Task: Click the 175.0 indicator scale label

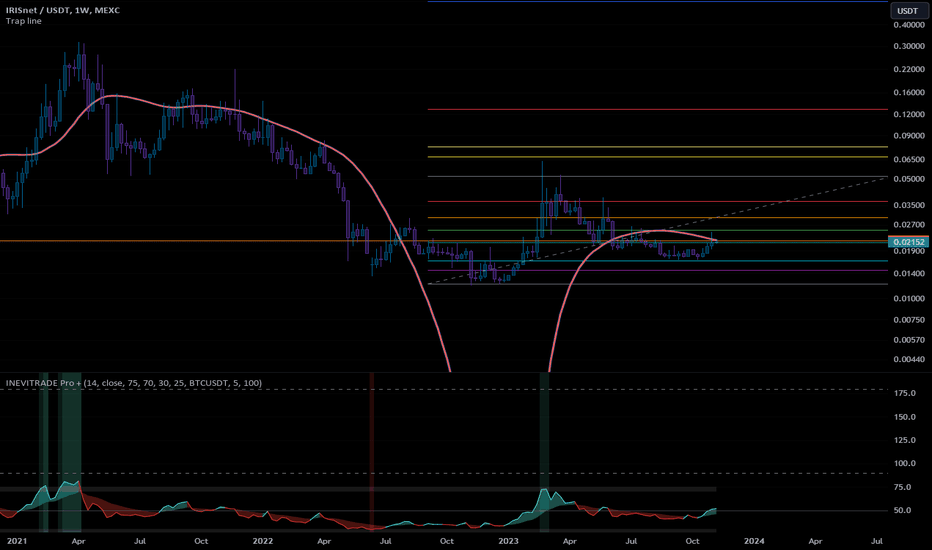Action: point(905,393)
